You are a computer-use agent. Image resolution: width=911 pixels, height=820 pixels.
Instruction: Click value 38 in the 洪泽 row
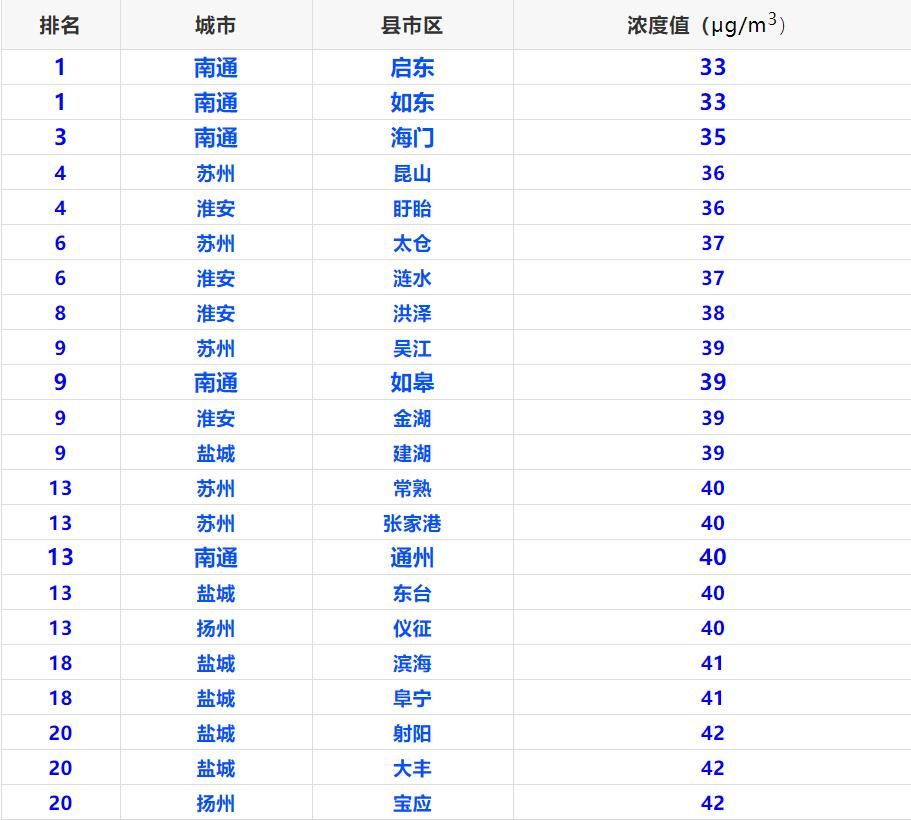713,313
